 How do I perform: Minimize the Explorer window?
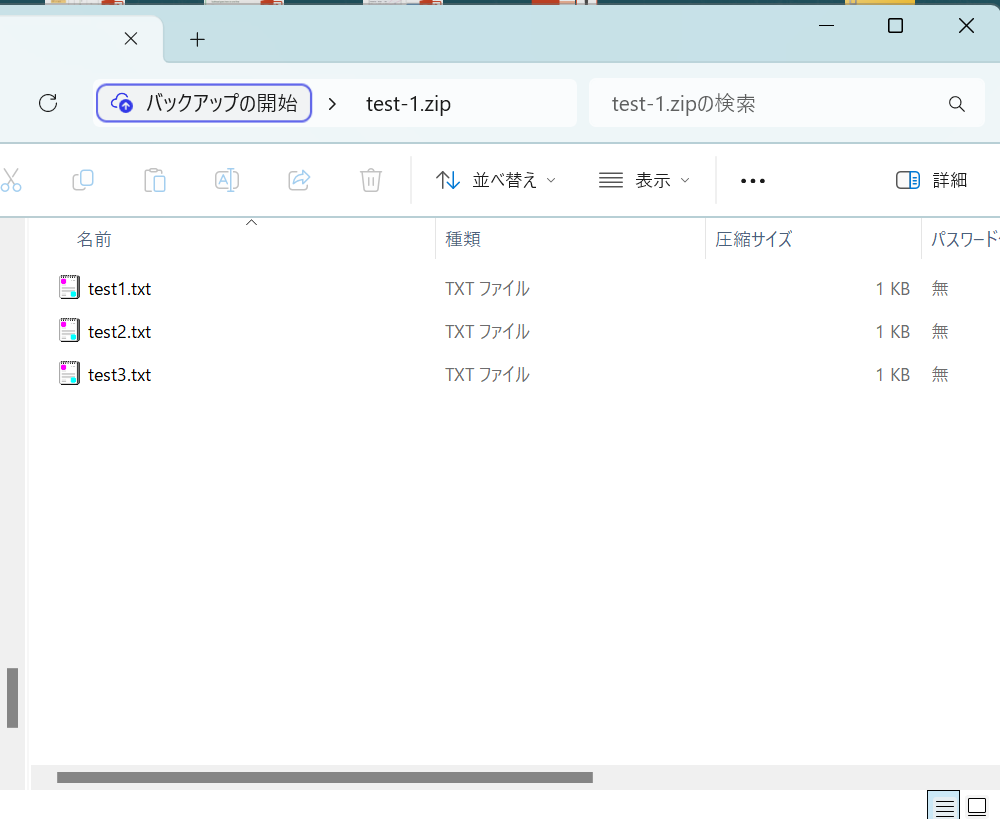pos(827,26)
